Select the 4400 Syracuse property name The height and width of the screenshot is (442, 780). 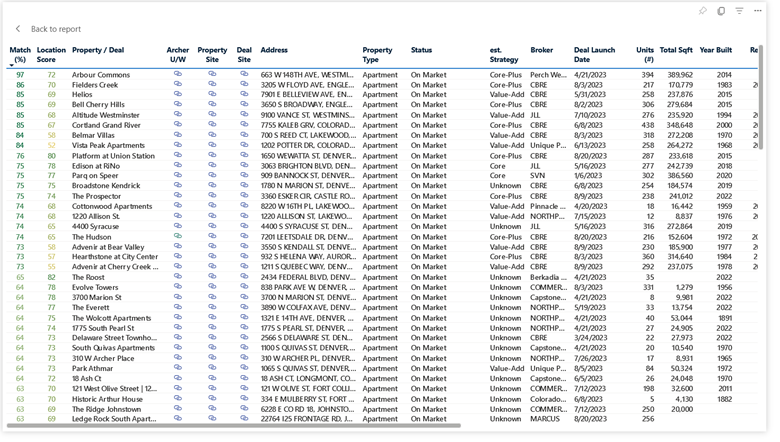coord(95,226)
